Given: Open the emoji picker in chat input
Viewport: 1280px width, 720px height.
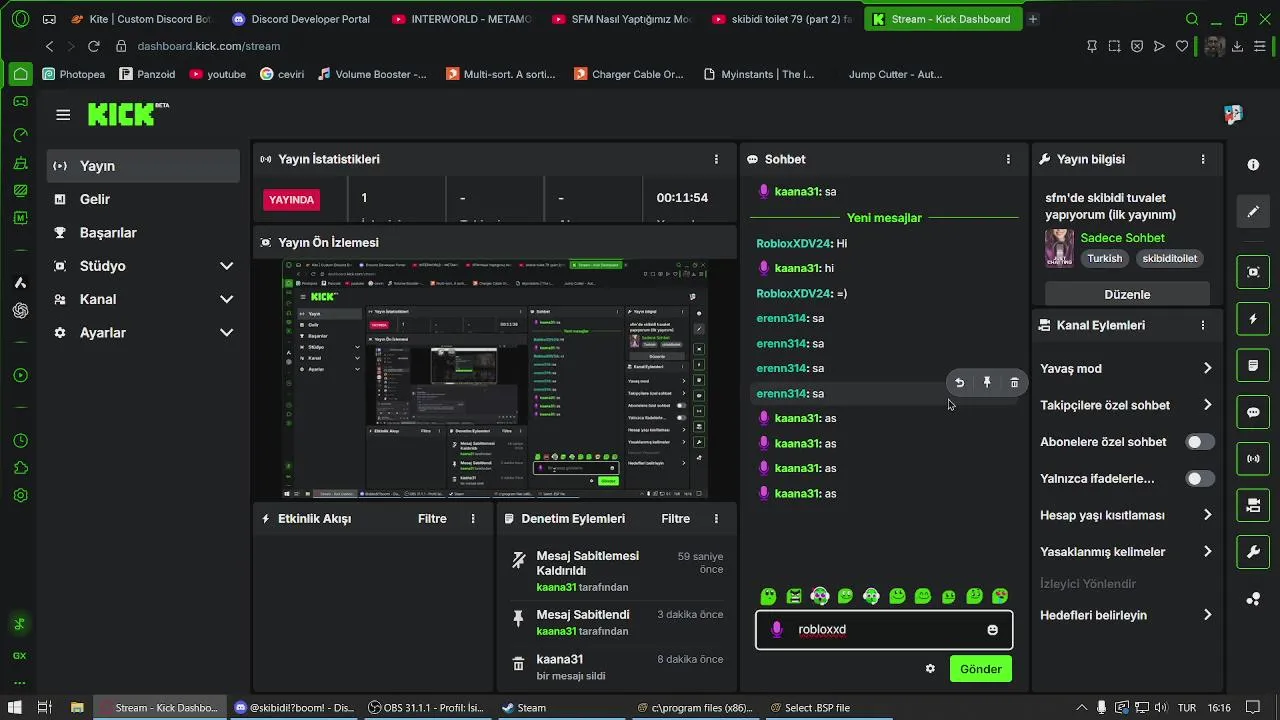Looking at the screenshot, I should tap(992, 630).
